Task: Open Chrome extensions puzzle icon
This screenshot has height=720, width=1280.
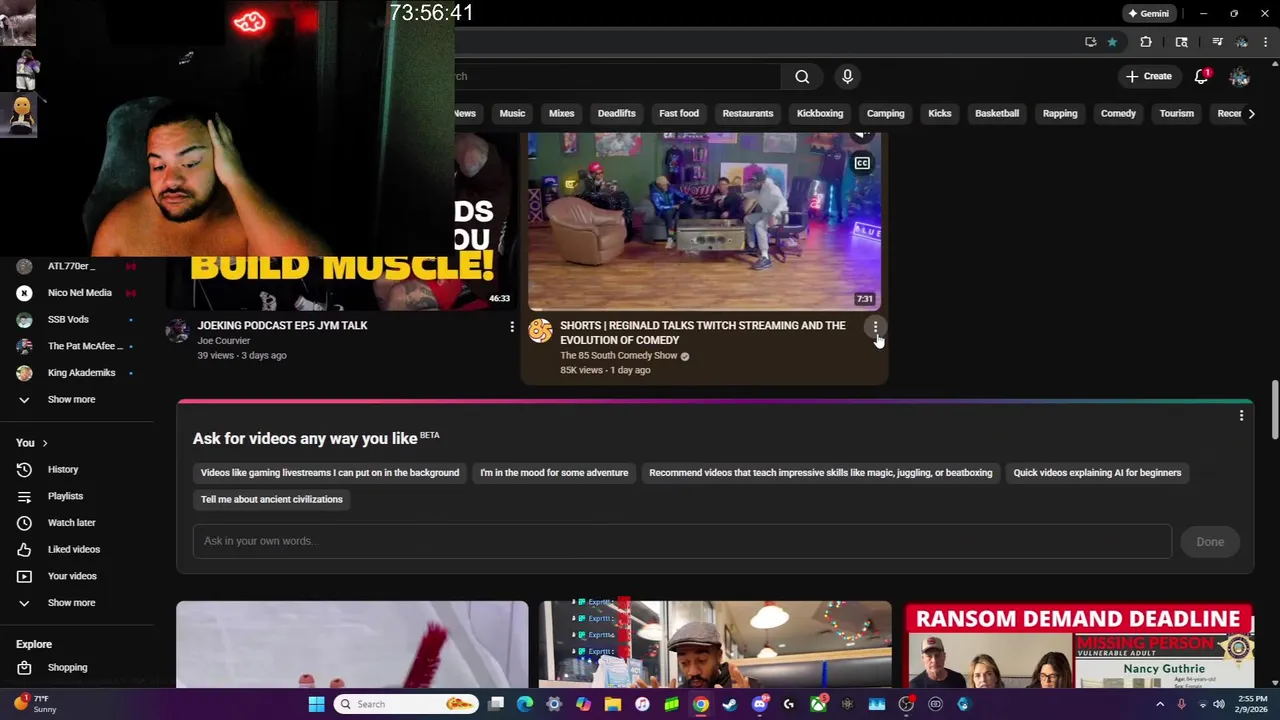Action: [x=1146, y=42]
